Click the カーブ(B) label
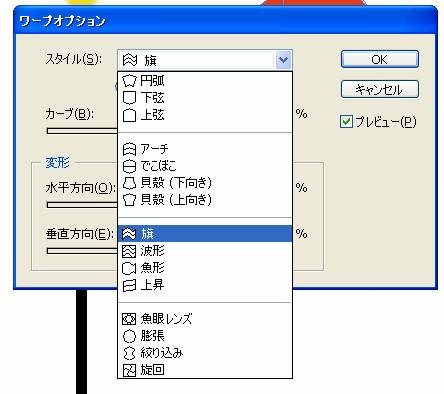 [69, 114]
